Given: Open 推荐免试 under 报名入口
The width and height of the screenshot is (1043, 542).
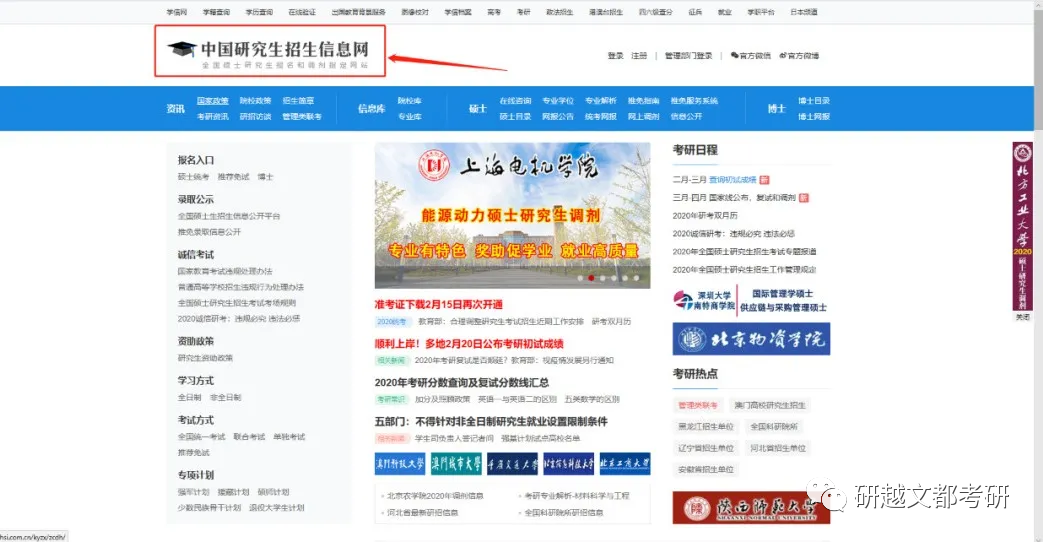Looking at the screenshot, I should [x=233, y=177].
